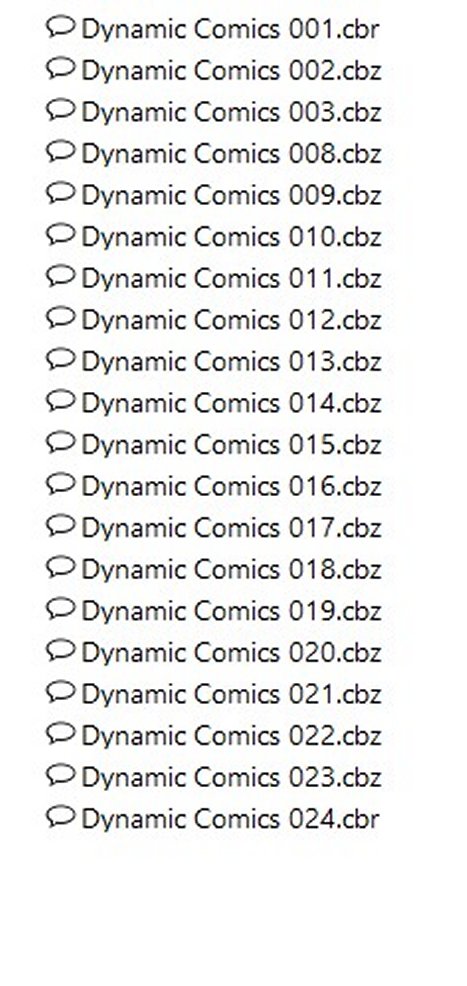Screen dimensions: 467x986
Task: Click the file icon next to Dynamic Comics 024.cbr
Action: [61, 817]
